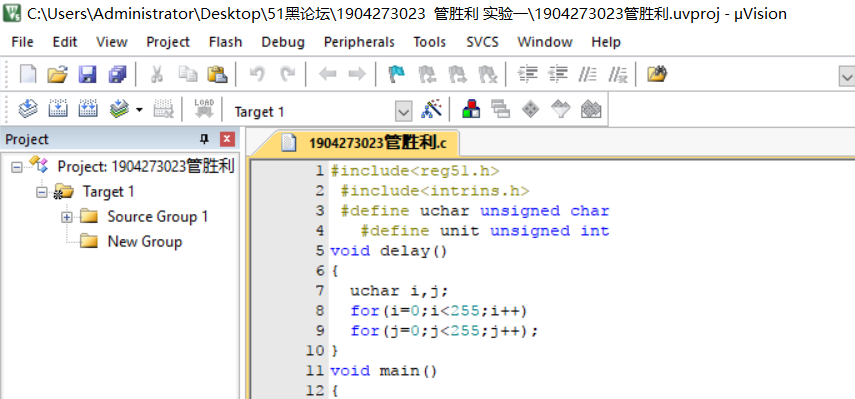Navigate backwards with the left arrow icon
This screenshot has height=399, width=855.
(x=327, y=74)
